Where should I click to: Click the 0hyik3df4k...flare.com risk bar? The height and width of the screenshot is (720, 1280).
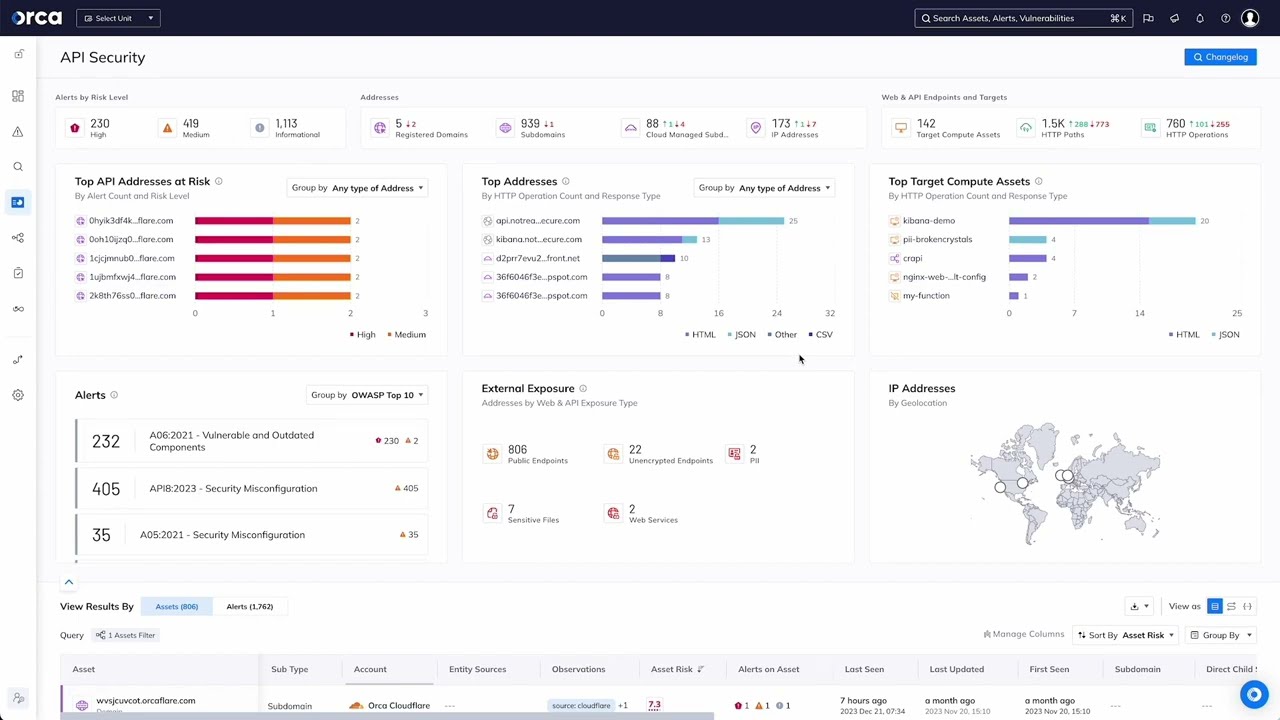[272, 220]
